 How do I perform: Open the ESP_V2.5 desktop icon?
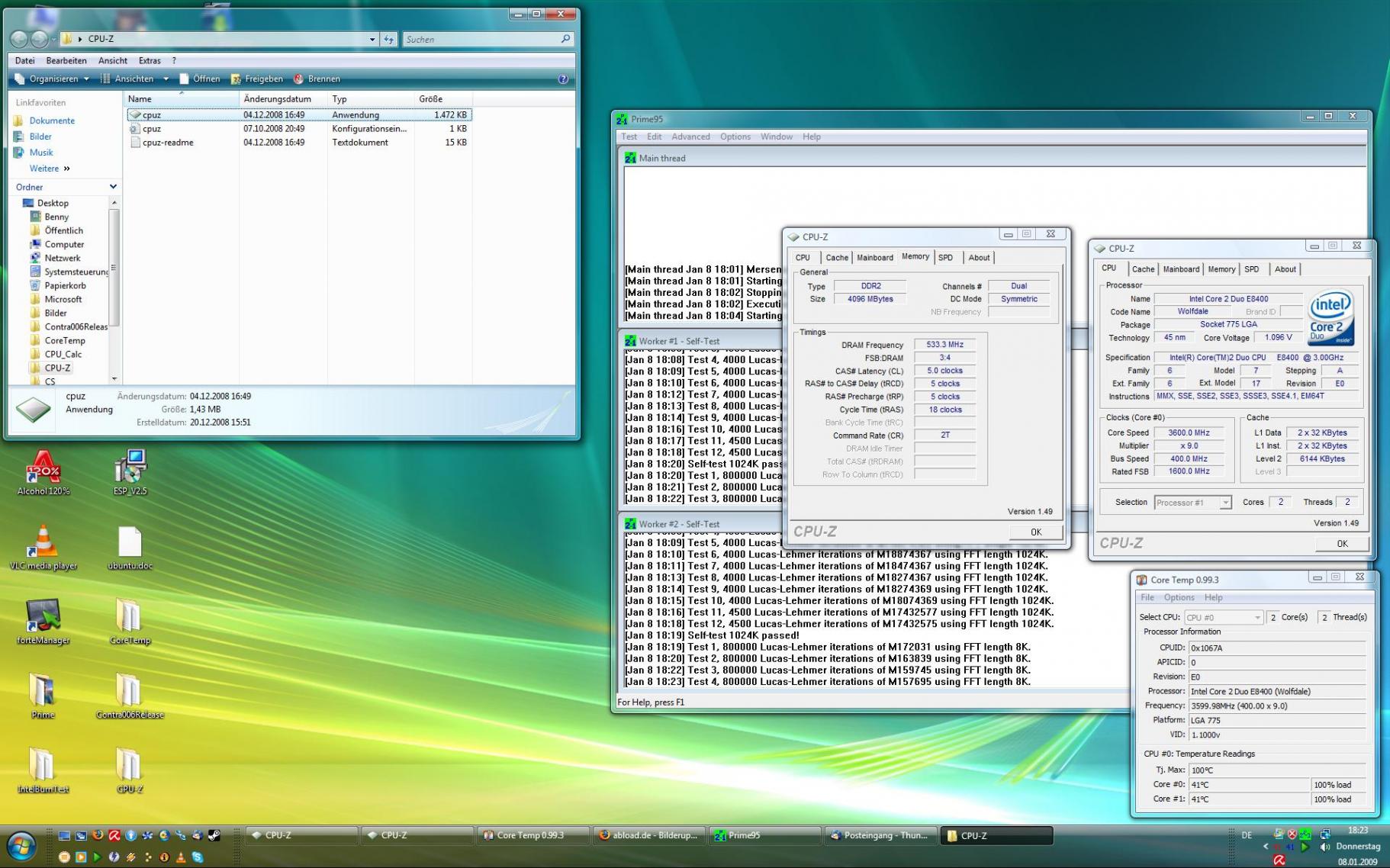point(130,467)
